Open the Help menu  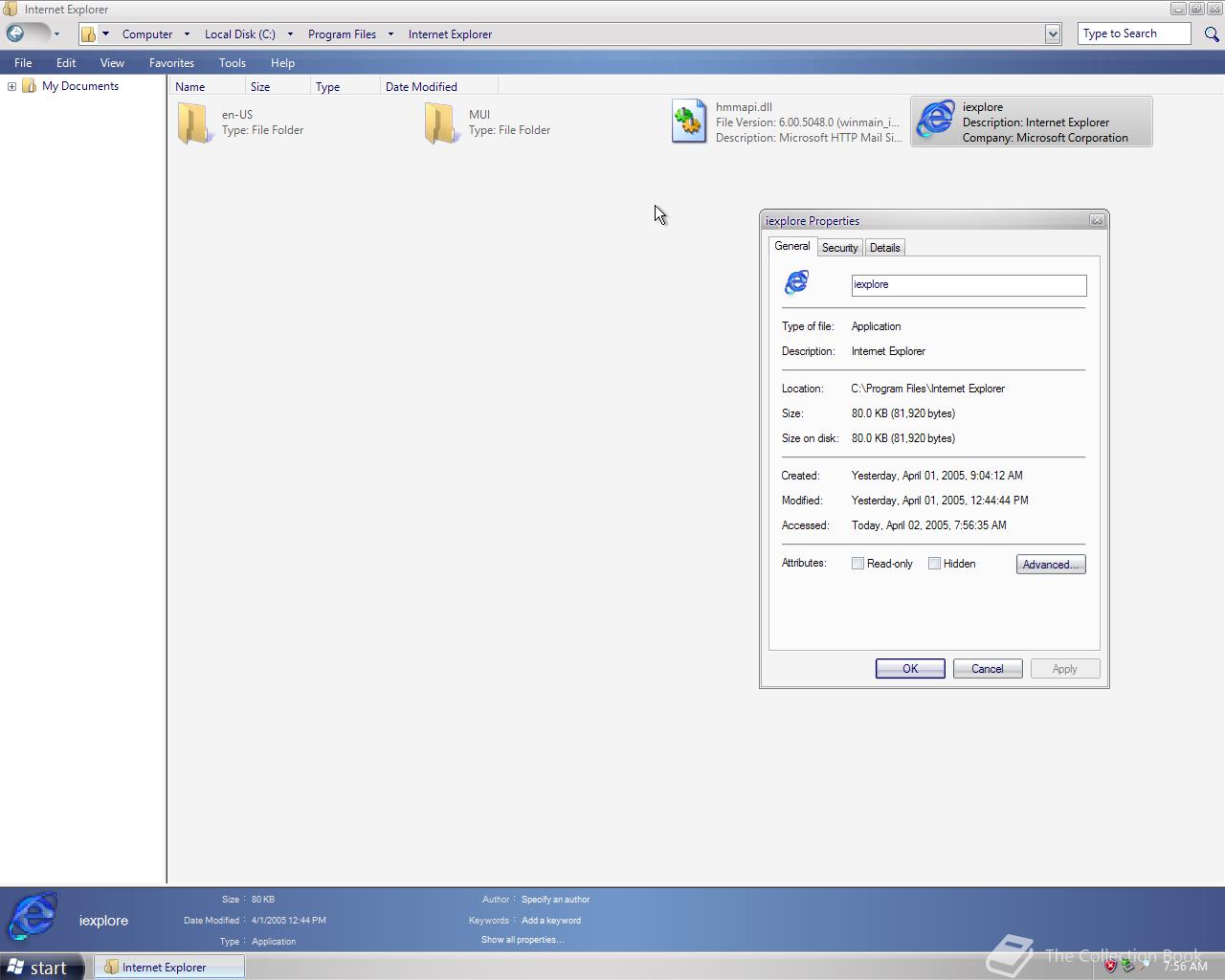(x=282, y=62)
